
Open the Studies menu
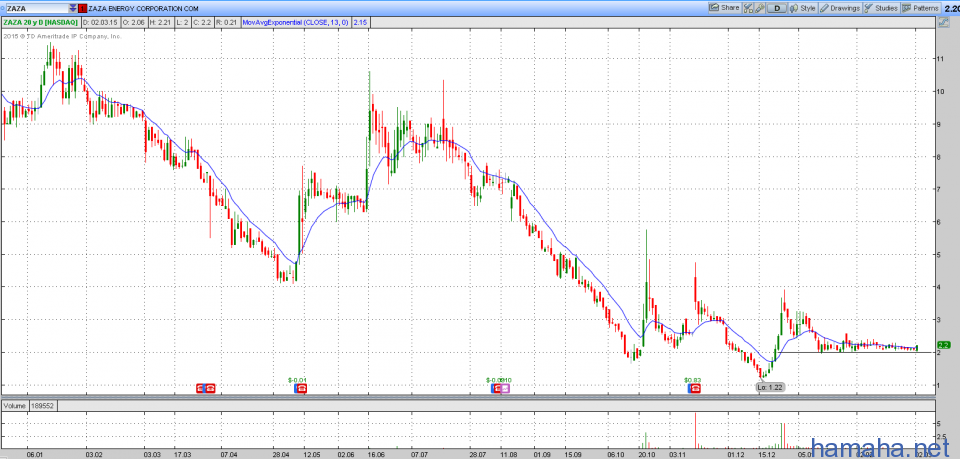click(881, 8)
